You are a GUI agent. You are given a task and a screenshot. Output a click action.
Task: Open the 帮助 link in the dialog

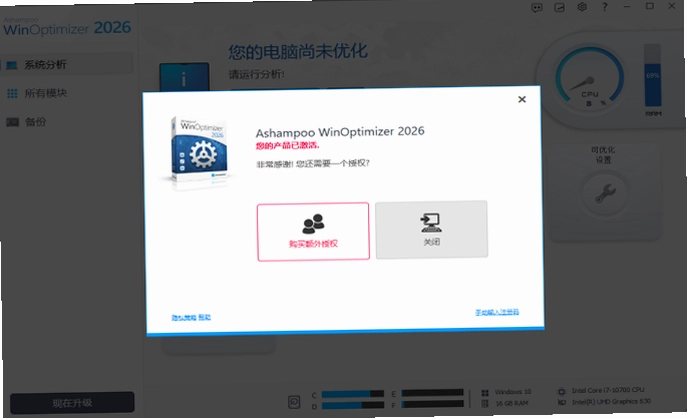[x=205, y=317]
